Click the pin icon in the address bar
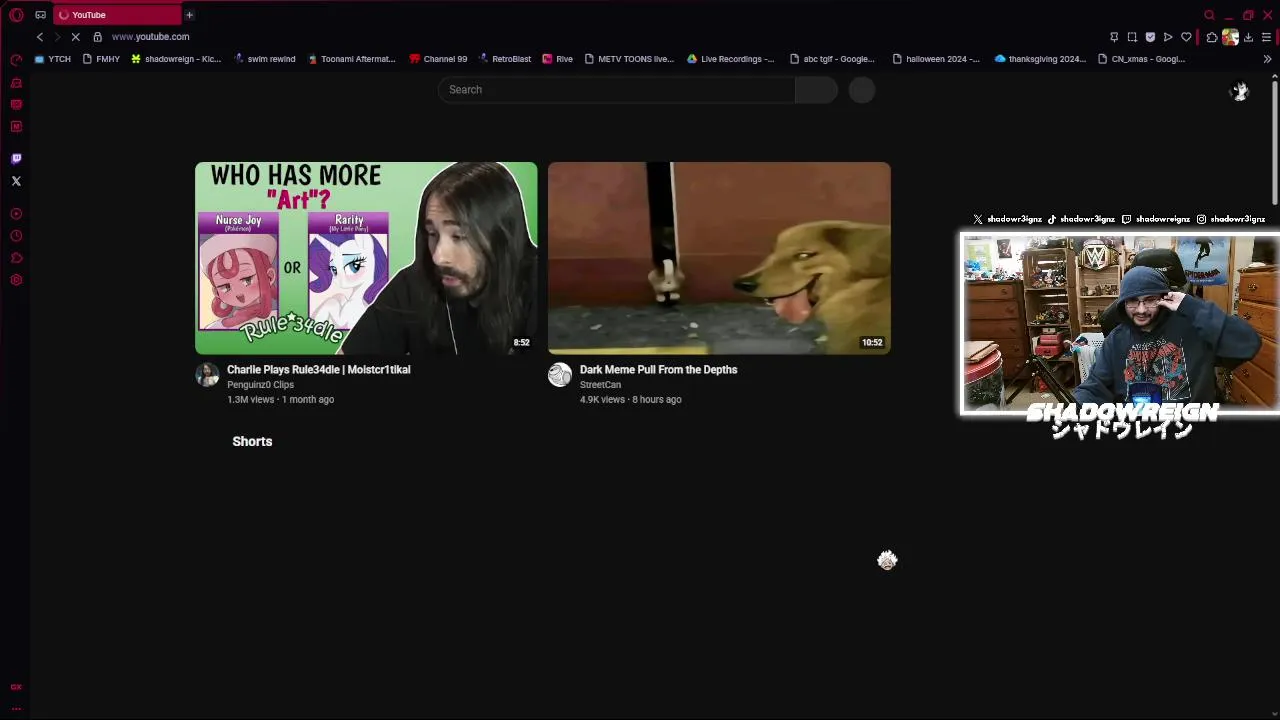 pyautogui.click(x=1114, y=37)
